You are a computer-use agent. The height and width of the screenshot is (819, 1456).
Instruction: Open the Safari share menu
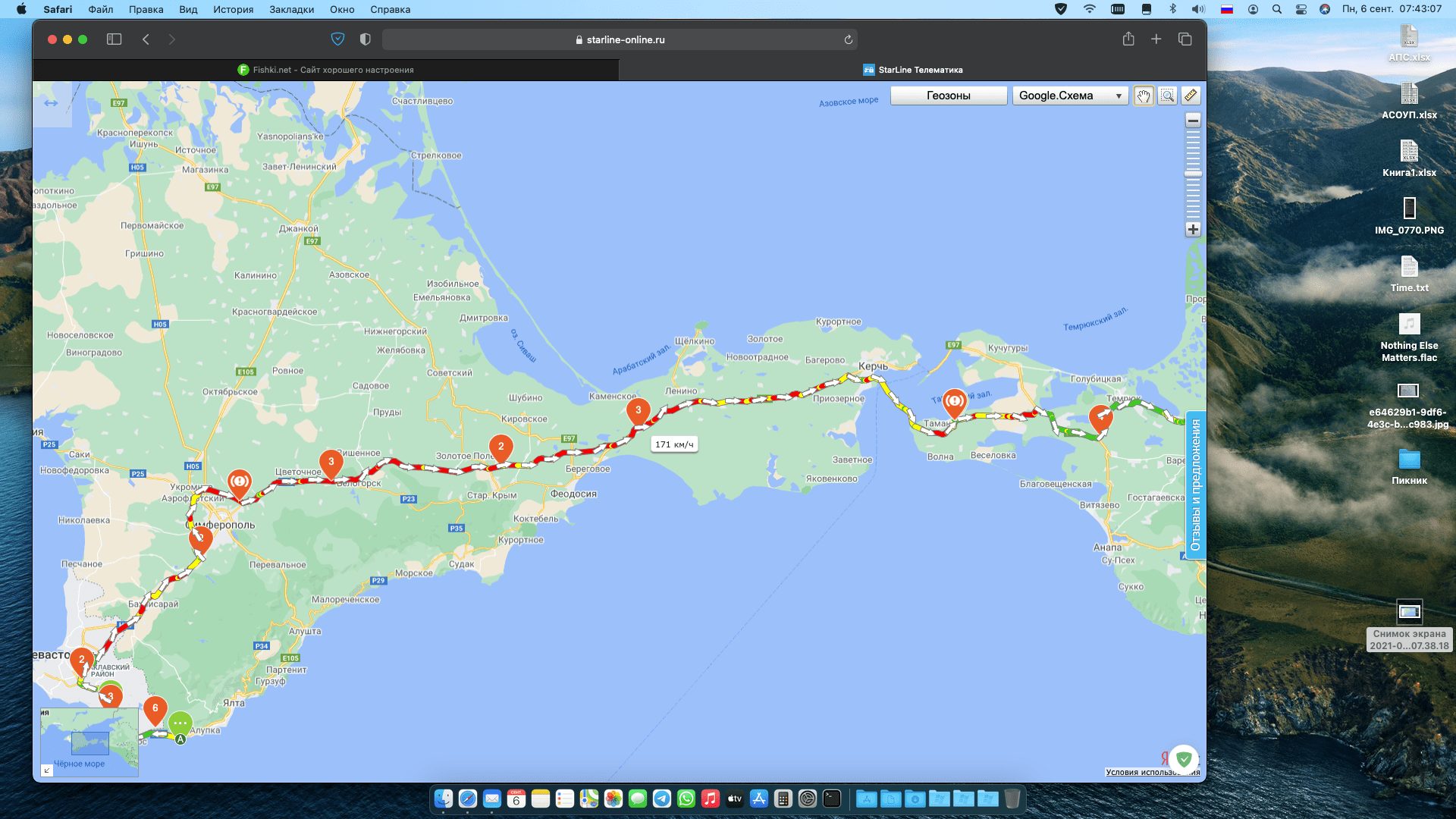[x=1128, y=39]
